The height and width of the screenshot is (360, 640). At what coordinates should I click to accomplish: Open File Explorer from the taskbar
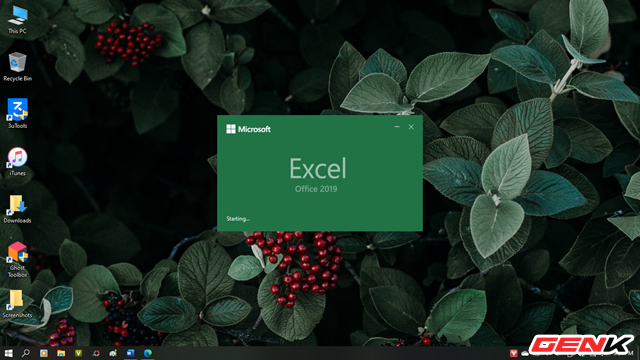(61, 353)
